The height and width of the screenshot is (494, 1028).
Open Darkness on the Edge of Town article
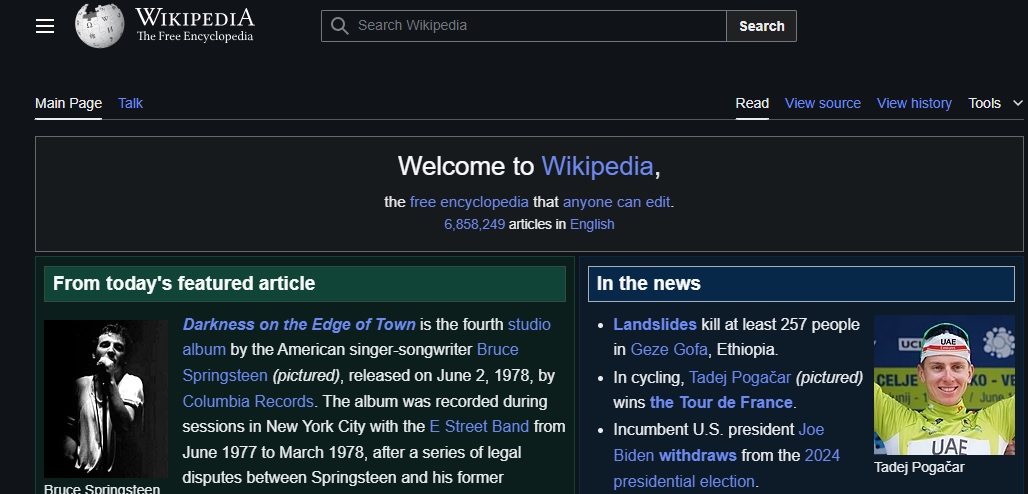click(299, 324)
